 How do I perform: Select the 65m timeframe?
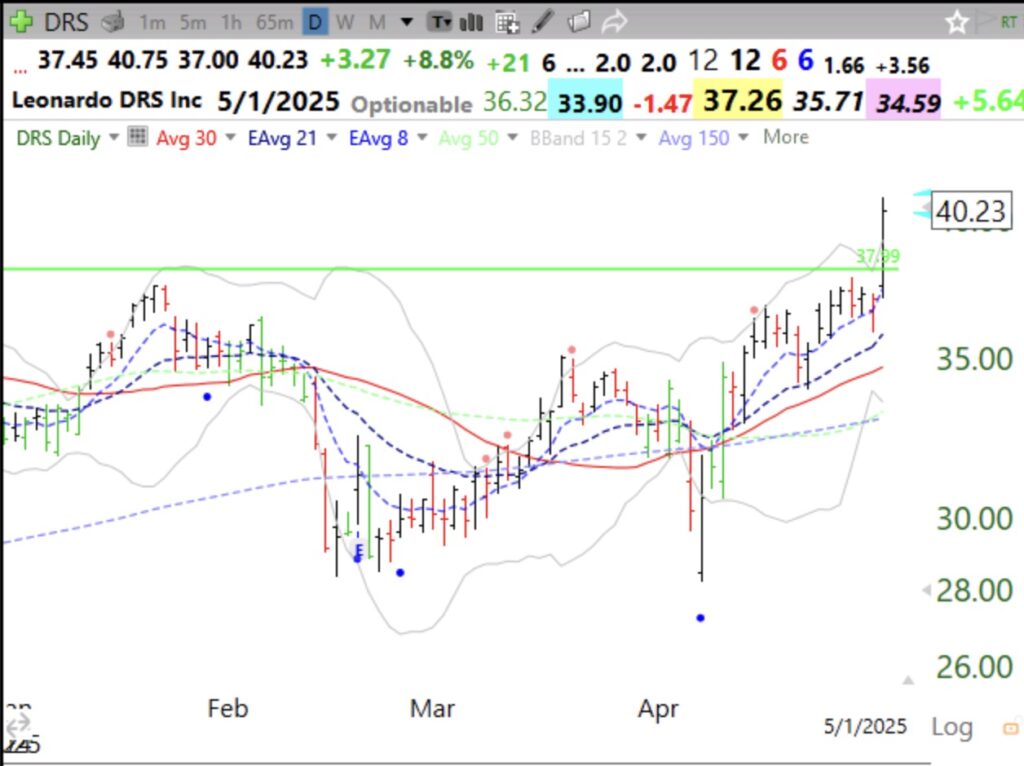click(272, 20)
